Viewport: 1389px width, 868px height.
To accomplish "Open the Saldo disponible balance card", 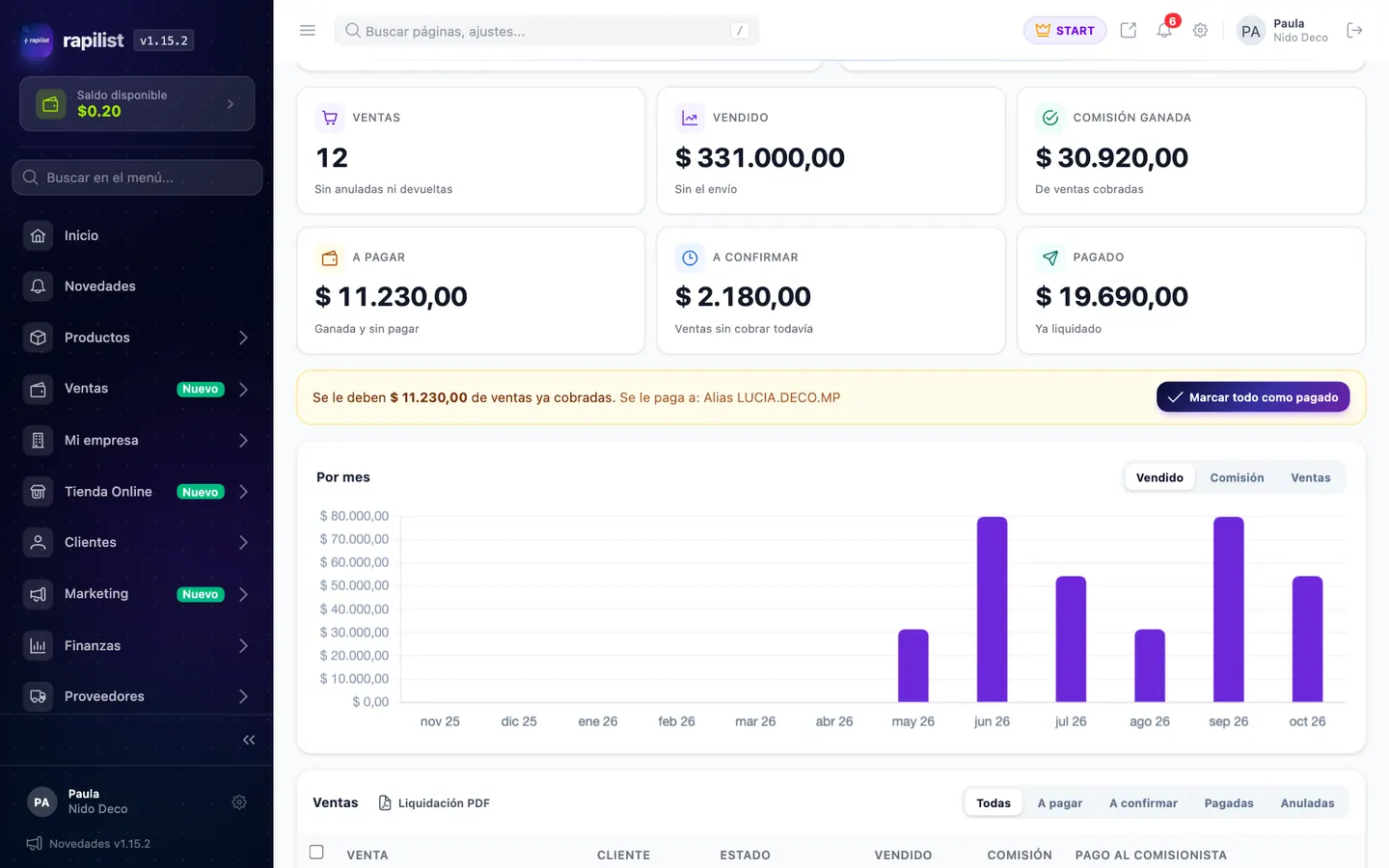I will 137,103.
